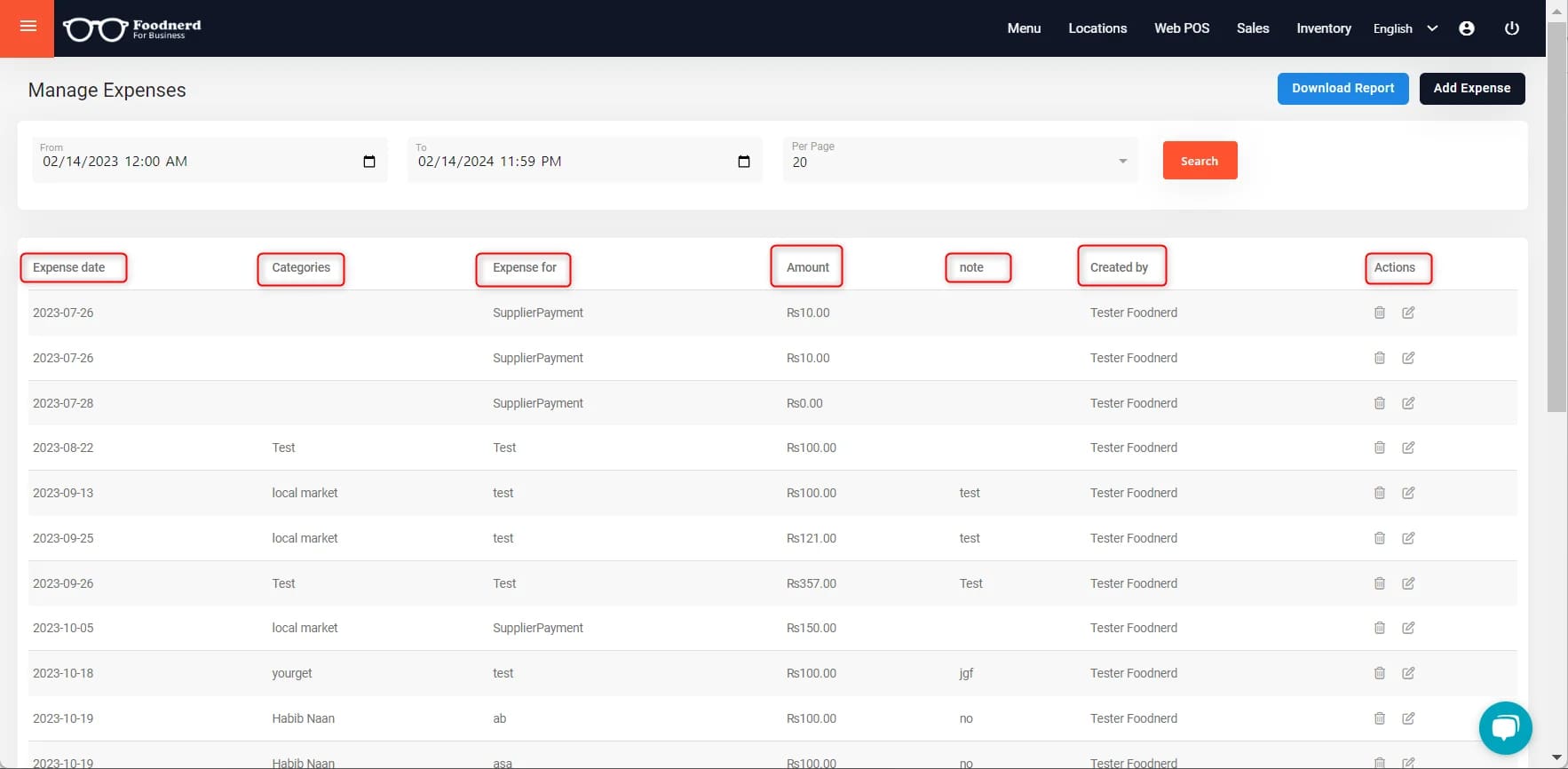Delete the 2023-09-13 local market expense
Image resolution: width=1568 pixels, height=769 pixels.
coord(1380,493)
